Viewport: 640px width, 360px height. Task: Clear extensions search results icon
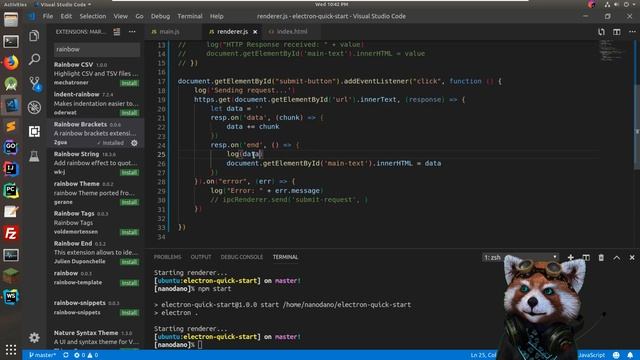coord(117,31)
